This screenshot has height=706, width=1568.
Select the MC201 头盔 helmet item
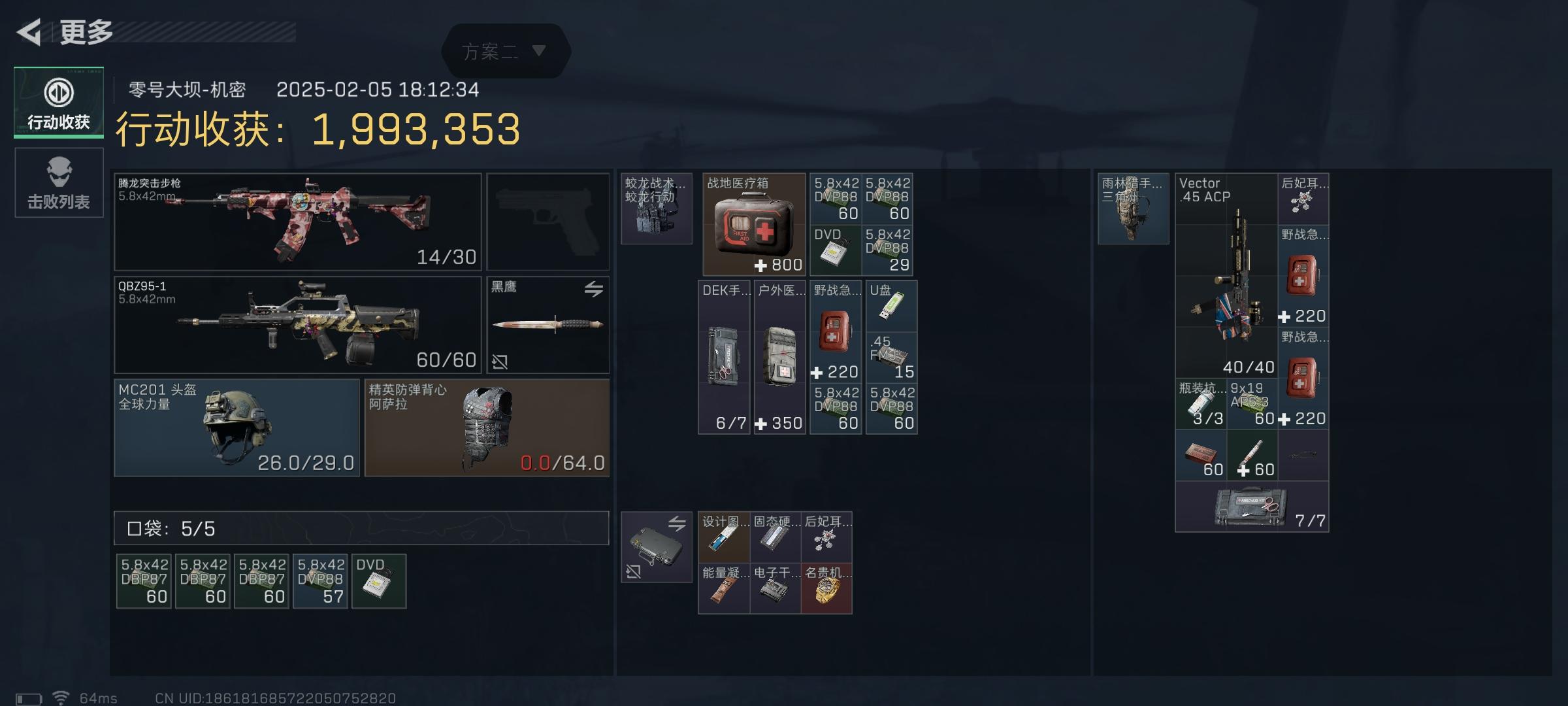click(x=237, y=428)
